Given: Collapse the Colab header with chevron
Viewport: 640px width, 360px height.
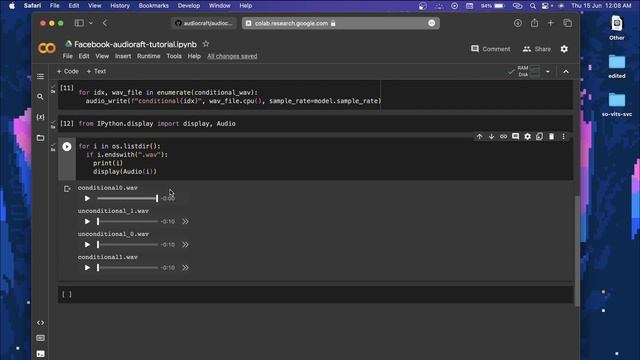Looking at the screenshot, I should [x=566, y=72].
